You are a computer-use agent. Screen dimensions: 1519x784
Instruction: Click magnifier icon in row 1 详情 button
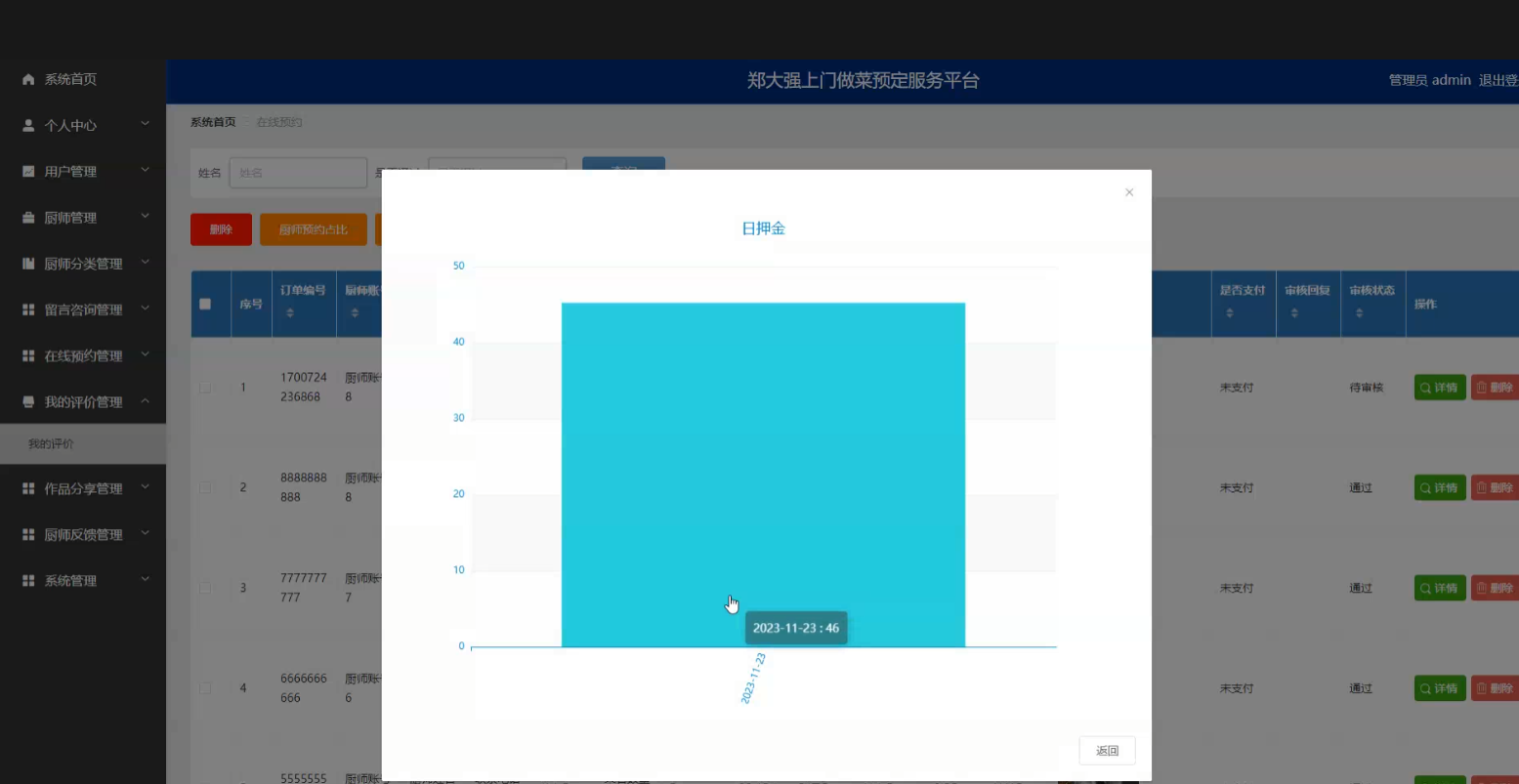point(1426,388)
